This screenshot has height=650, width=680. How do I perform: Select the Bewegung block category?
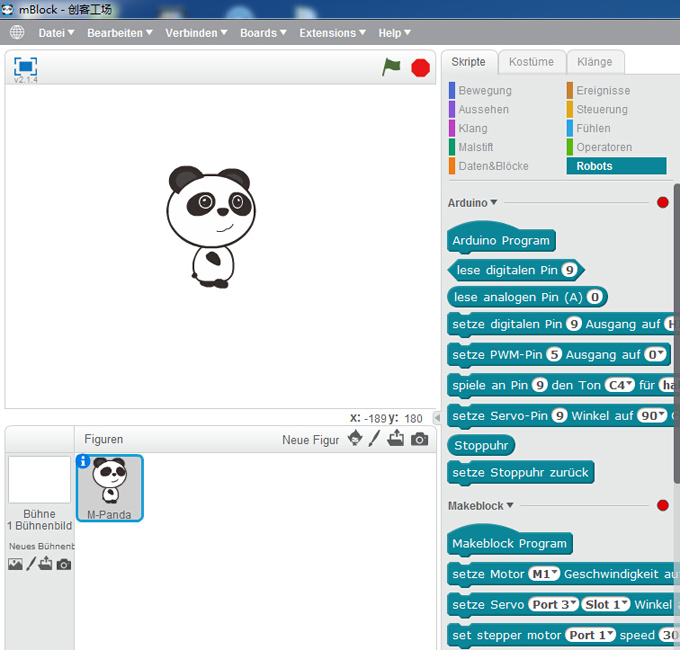pos(485,91)
